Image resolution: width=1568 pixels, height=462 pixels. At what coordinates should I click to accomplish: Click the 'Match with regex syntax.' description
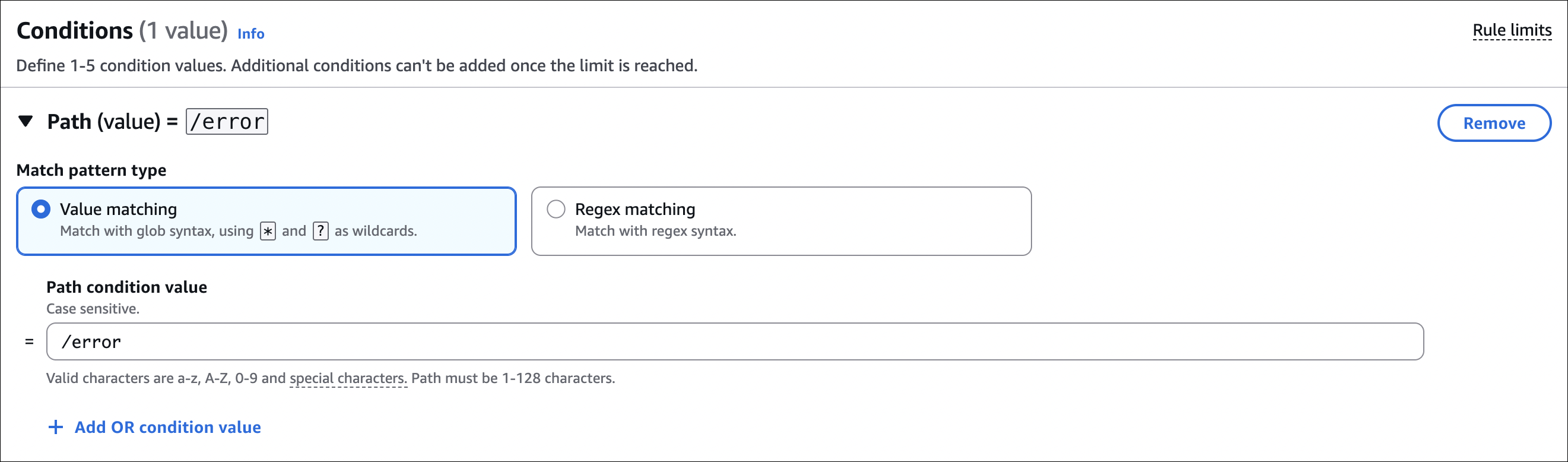pos(656,232)
